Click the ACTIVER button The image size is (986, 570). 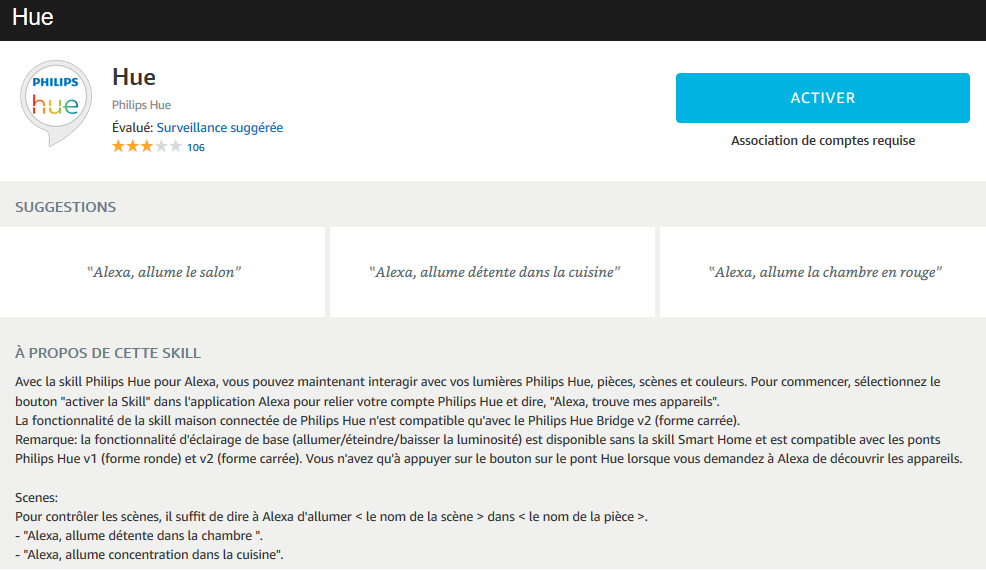coord(823,98)
